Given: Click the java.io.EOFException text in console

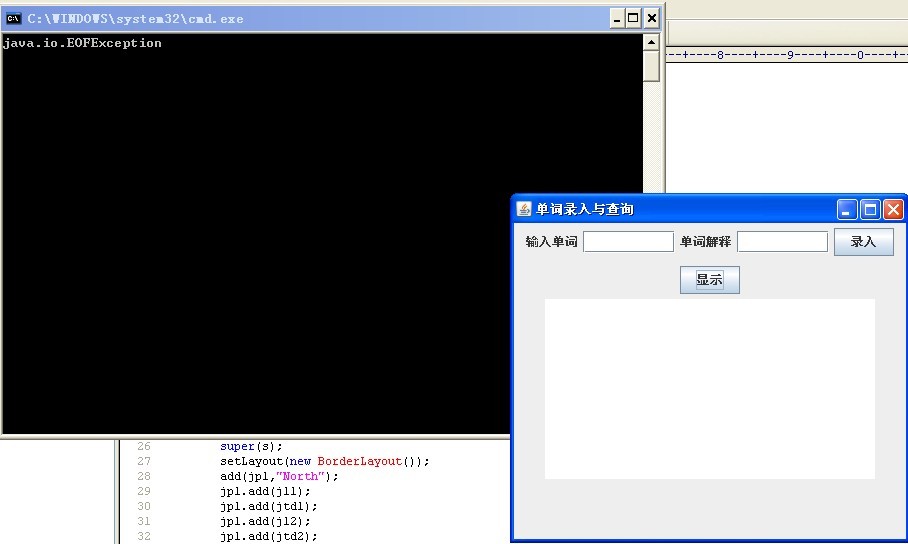Looking at the screenshot, I should [x=82, y=43].
